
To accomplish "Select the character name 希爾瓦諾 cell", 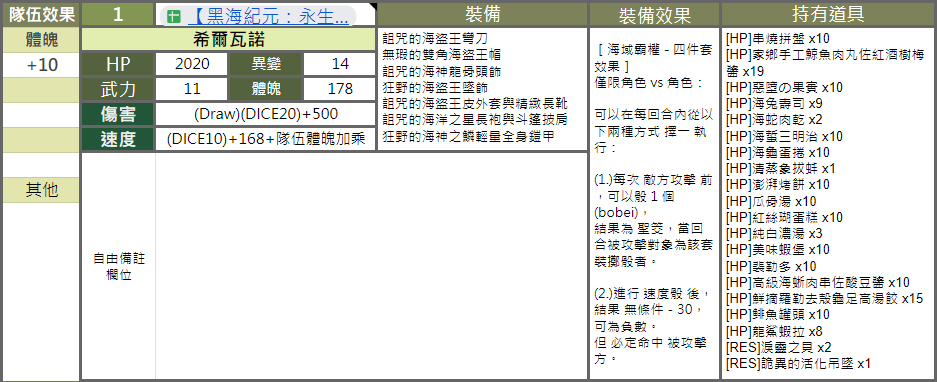I will click(x=229, y=39).
